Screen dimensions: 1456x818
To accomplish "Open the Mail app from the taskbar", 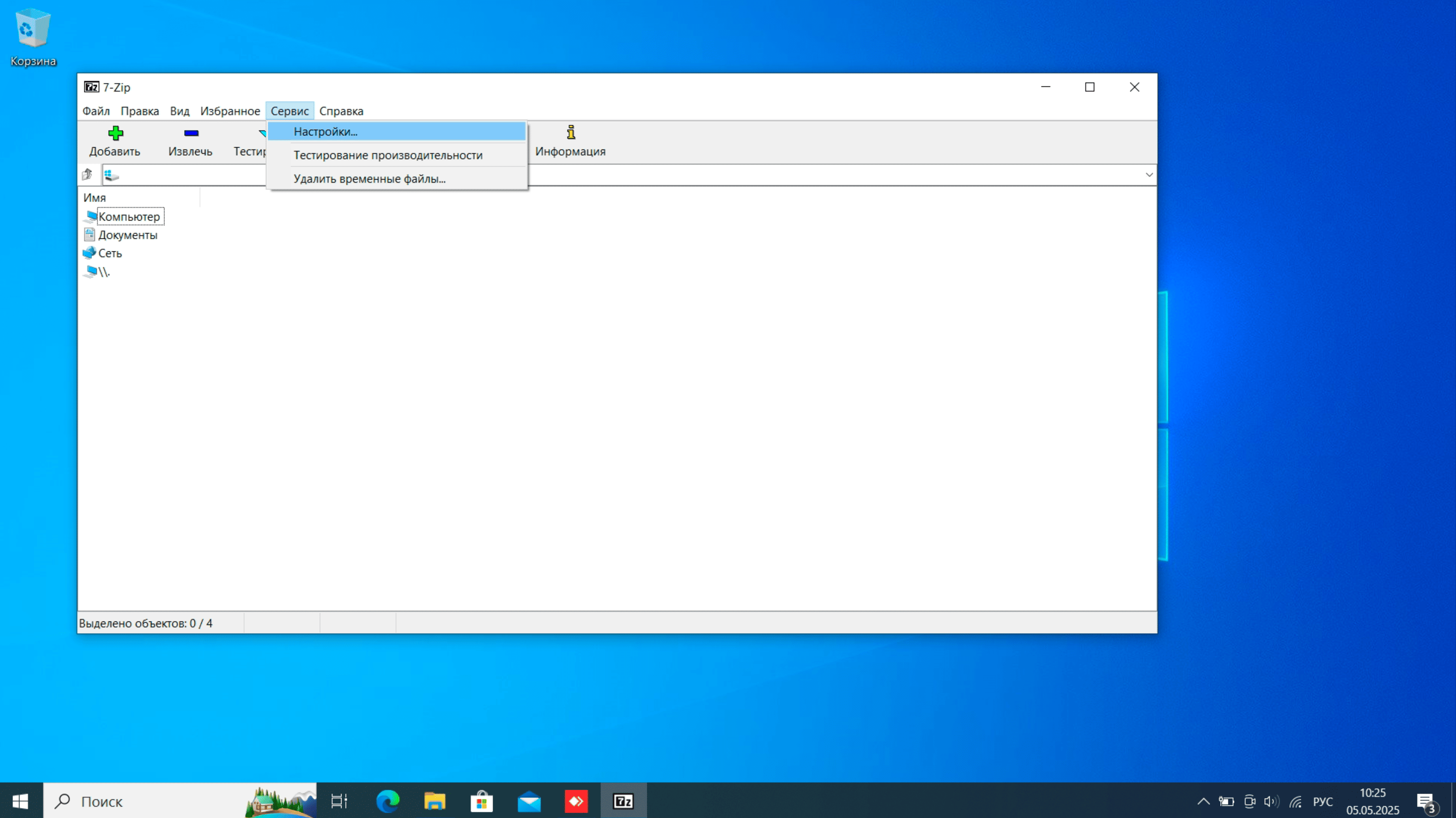I will (x=529, y=801).
